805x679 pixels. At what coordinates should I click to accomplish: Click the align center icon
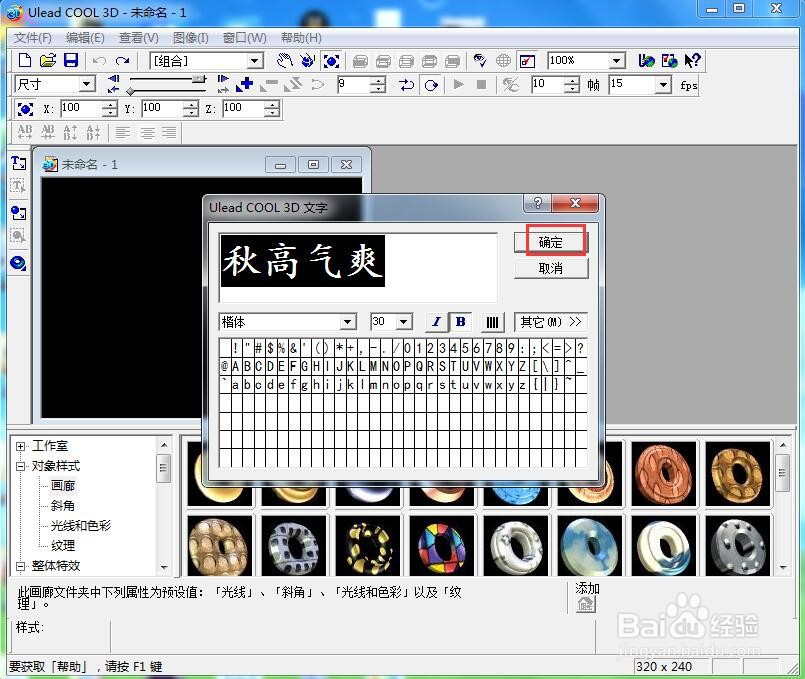(147, 132)
